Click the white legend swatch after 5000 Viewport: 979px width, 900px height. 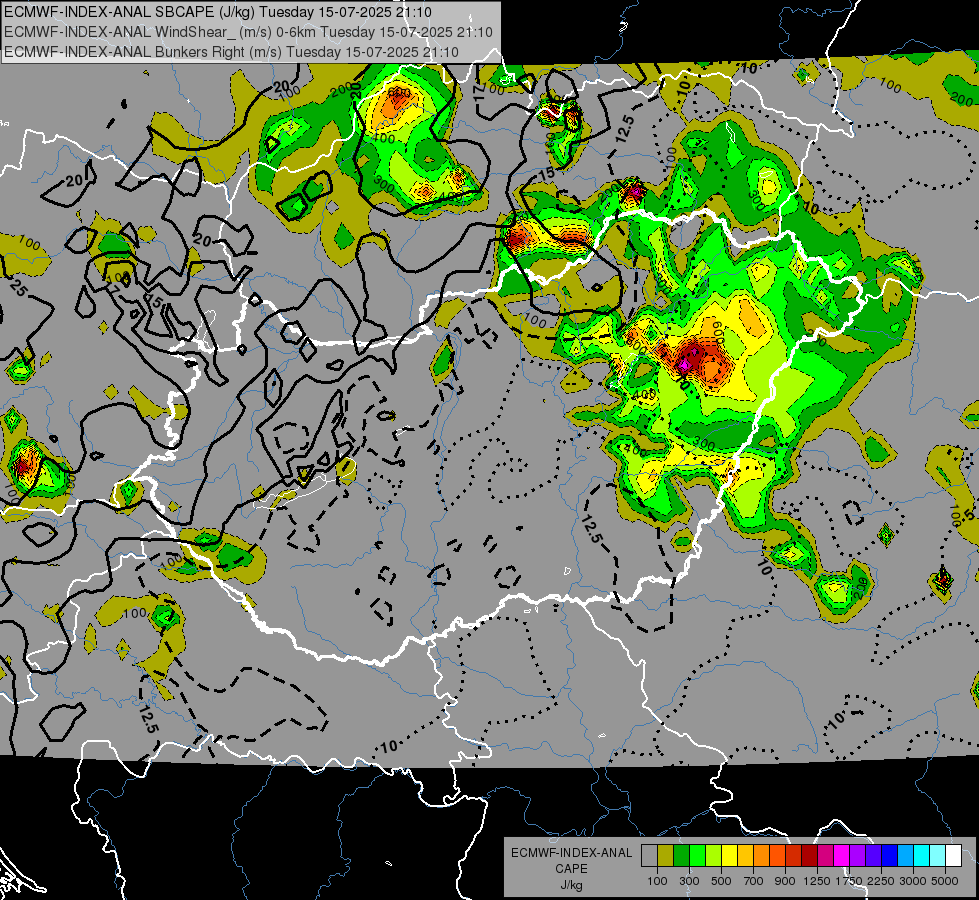pyautogui.click(x=953, y=856)
